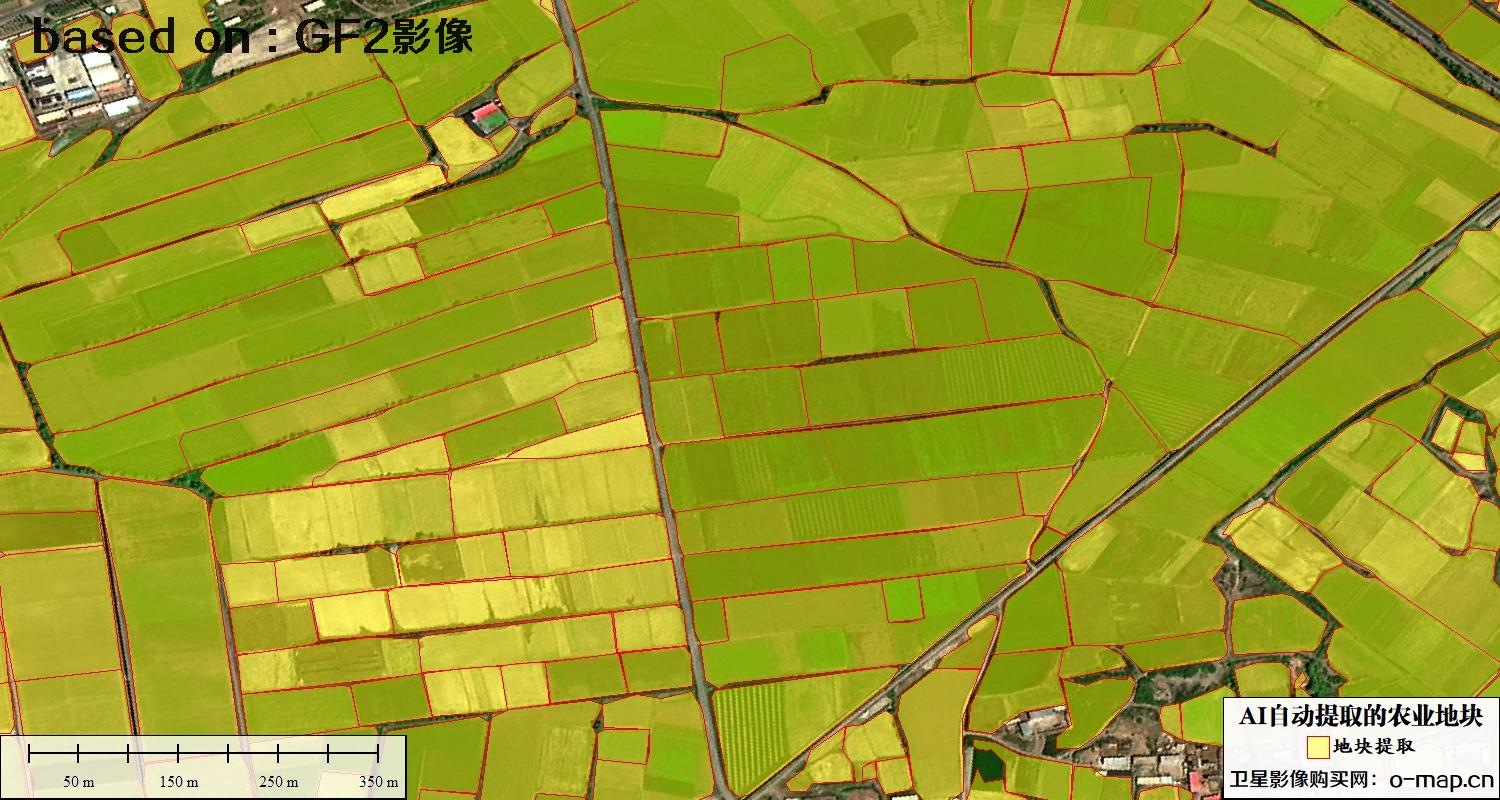Click the 350 m scale bar label
1500x800 pixels.
pos(378,782)
